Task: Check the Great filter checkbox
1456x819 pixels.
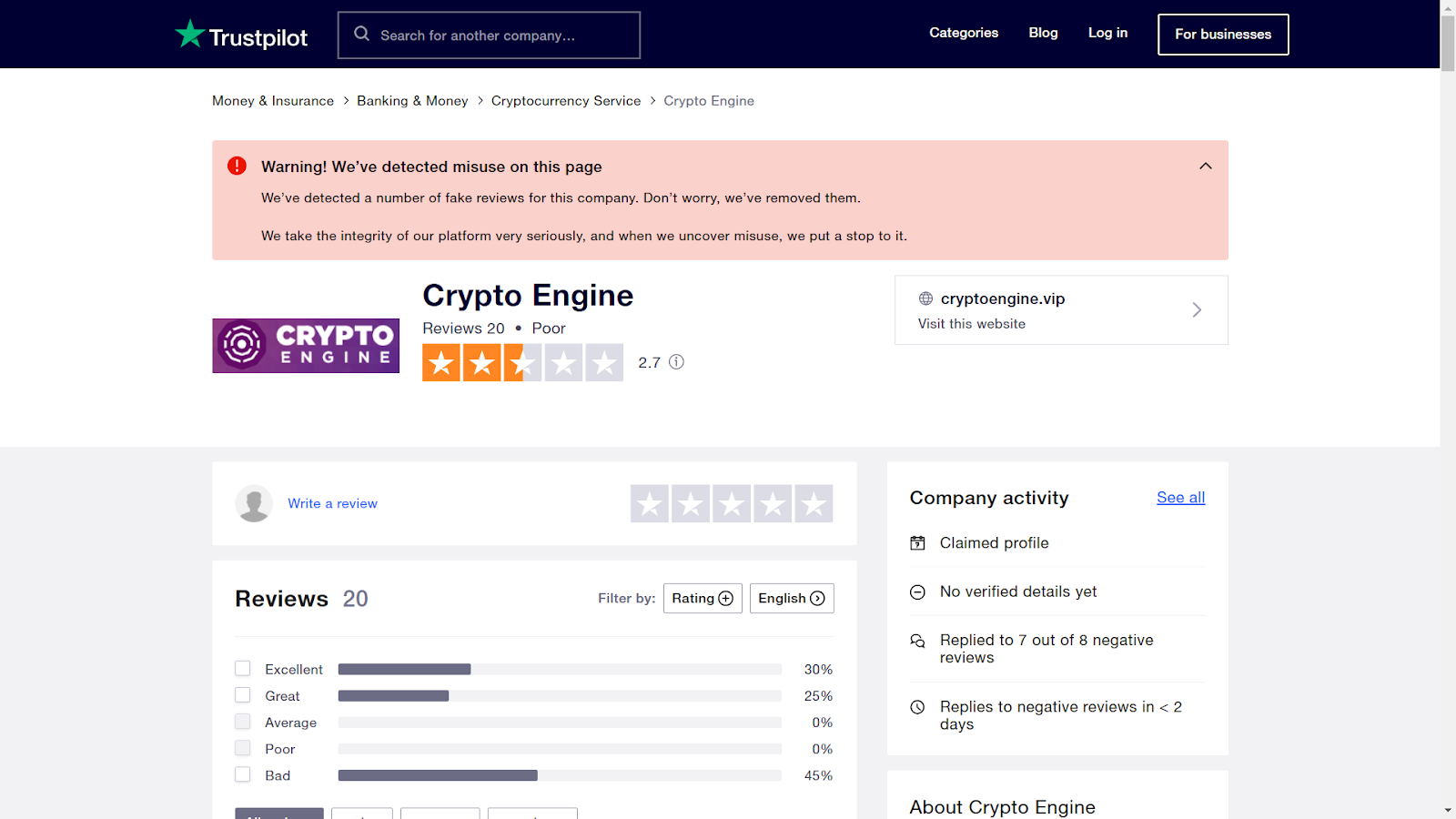Action: coord(242,695)
